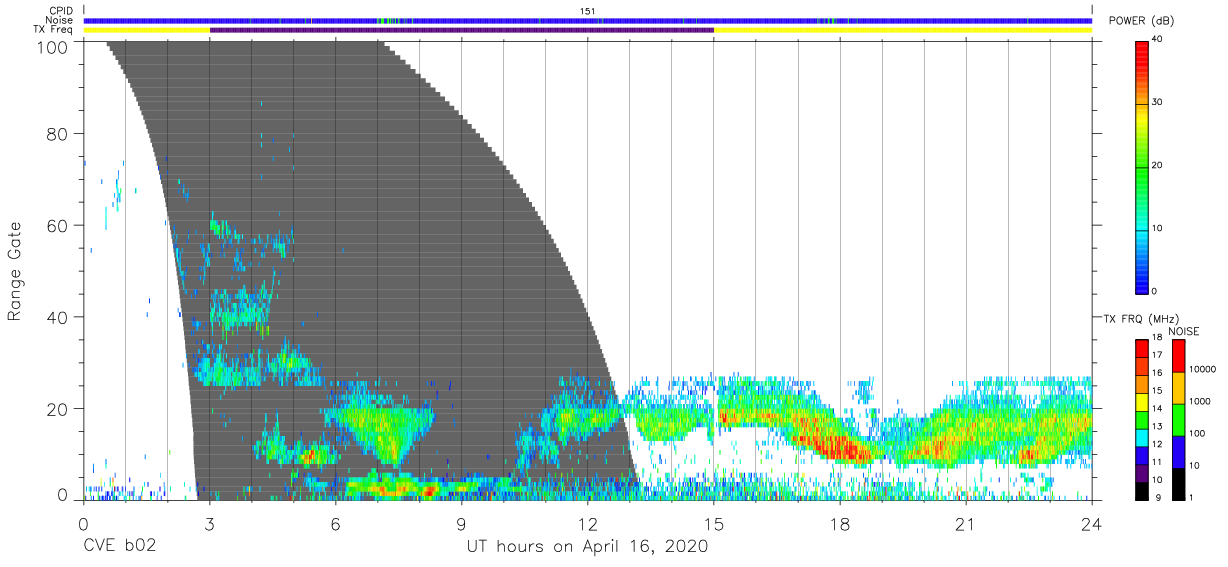The height and width of the screenshot is (567, 1228).
Task: Click the NOISE legend title
Action: (x=1184, y=331)
